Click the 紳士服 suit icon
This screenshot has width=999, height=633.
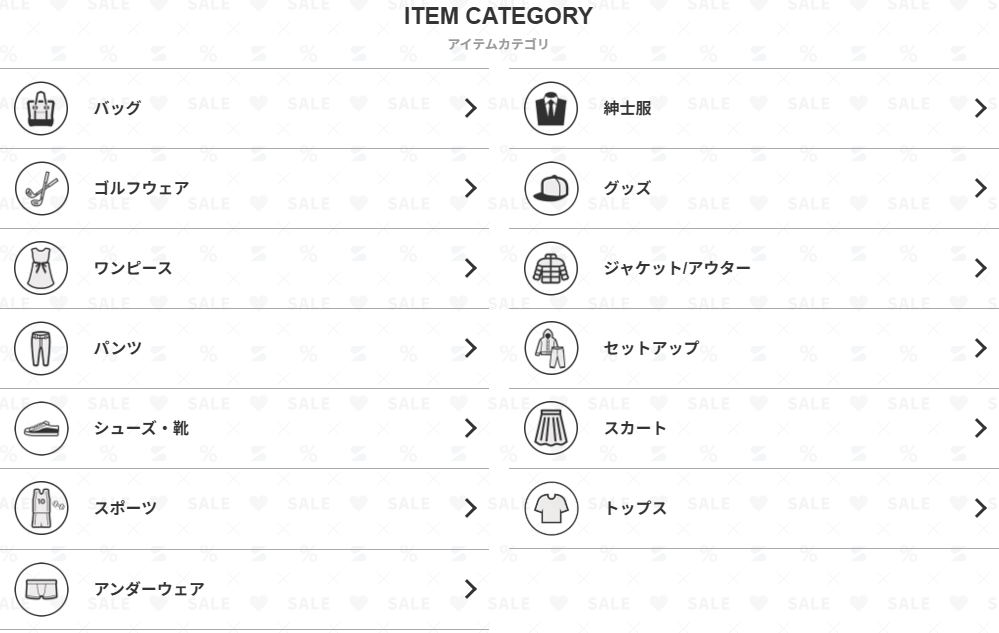(551, 108)
